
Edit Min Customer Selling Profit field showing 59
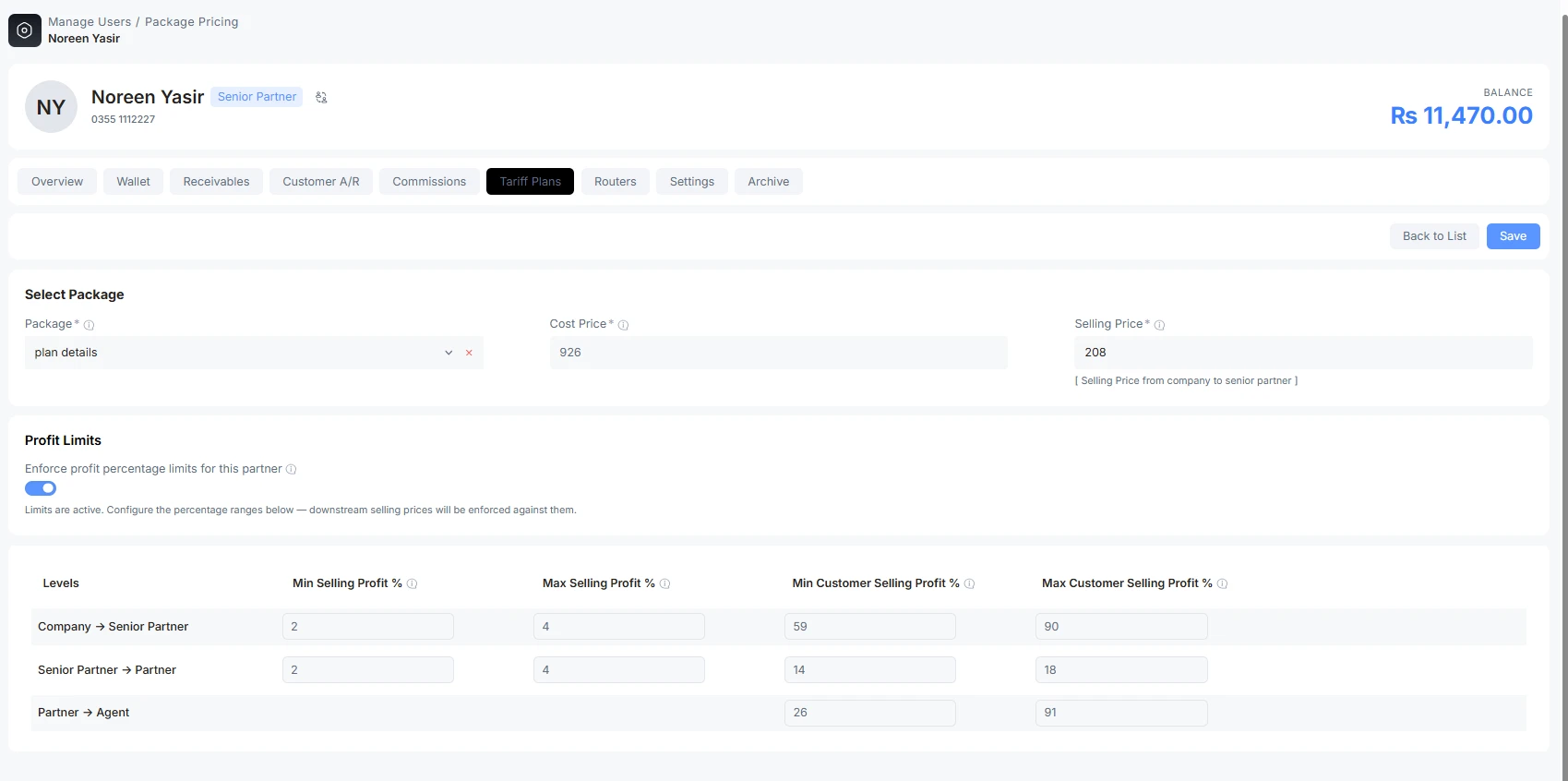[x=870, y=627]
